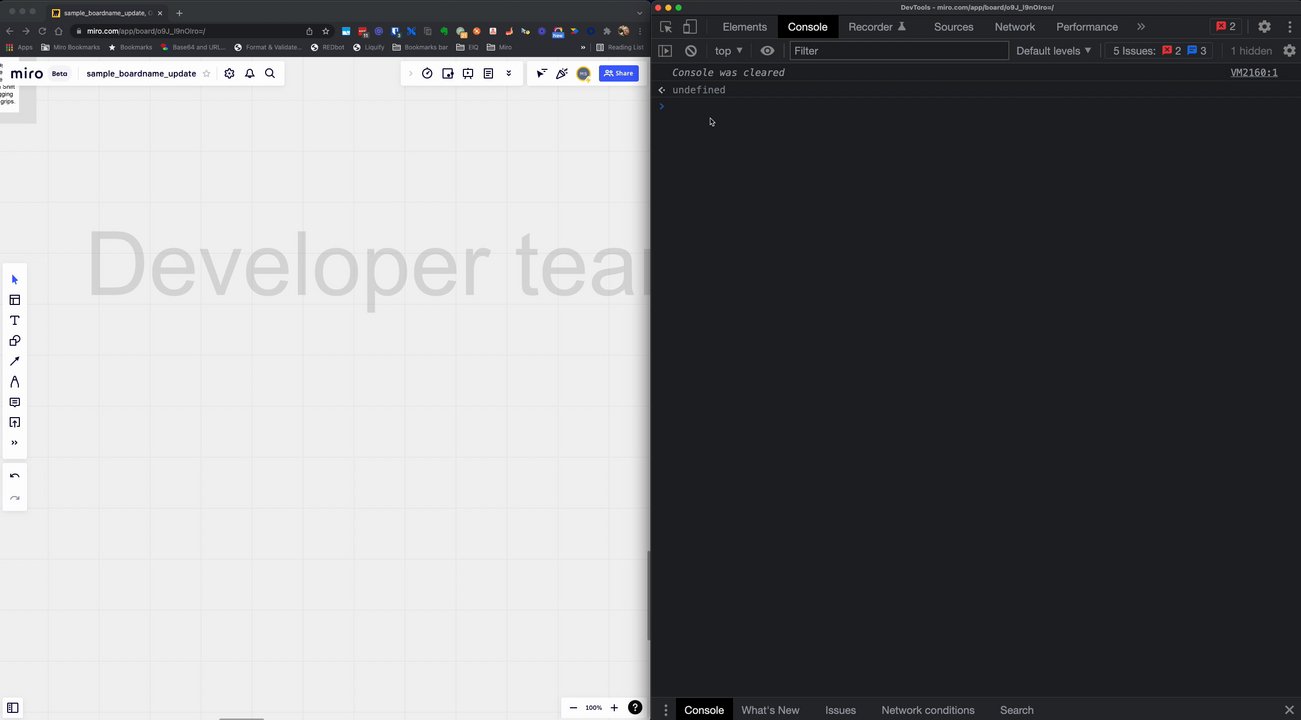Select the Shapes tool in Miro
Image resolution: width=1301 pixels, height=720 pixels.
(x=14, y=341)
